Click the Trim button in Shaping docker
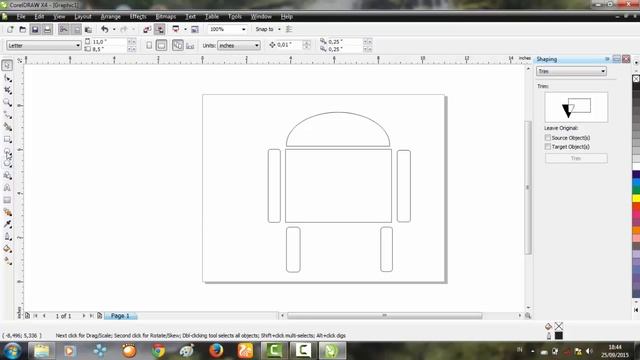Screen dimensions: 640x360 coord(576,158)
